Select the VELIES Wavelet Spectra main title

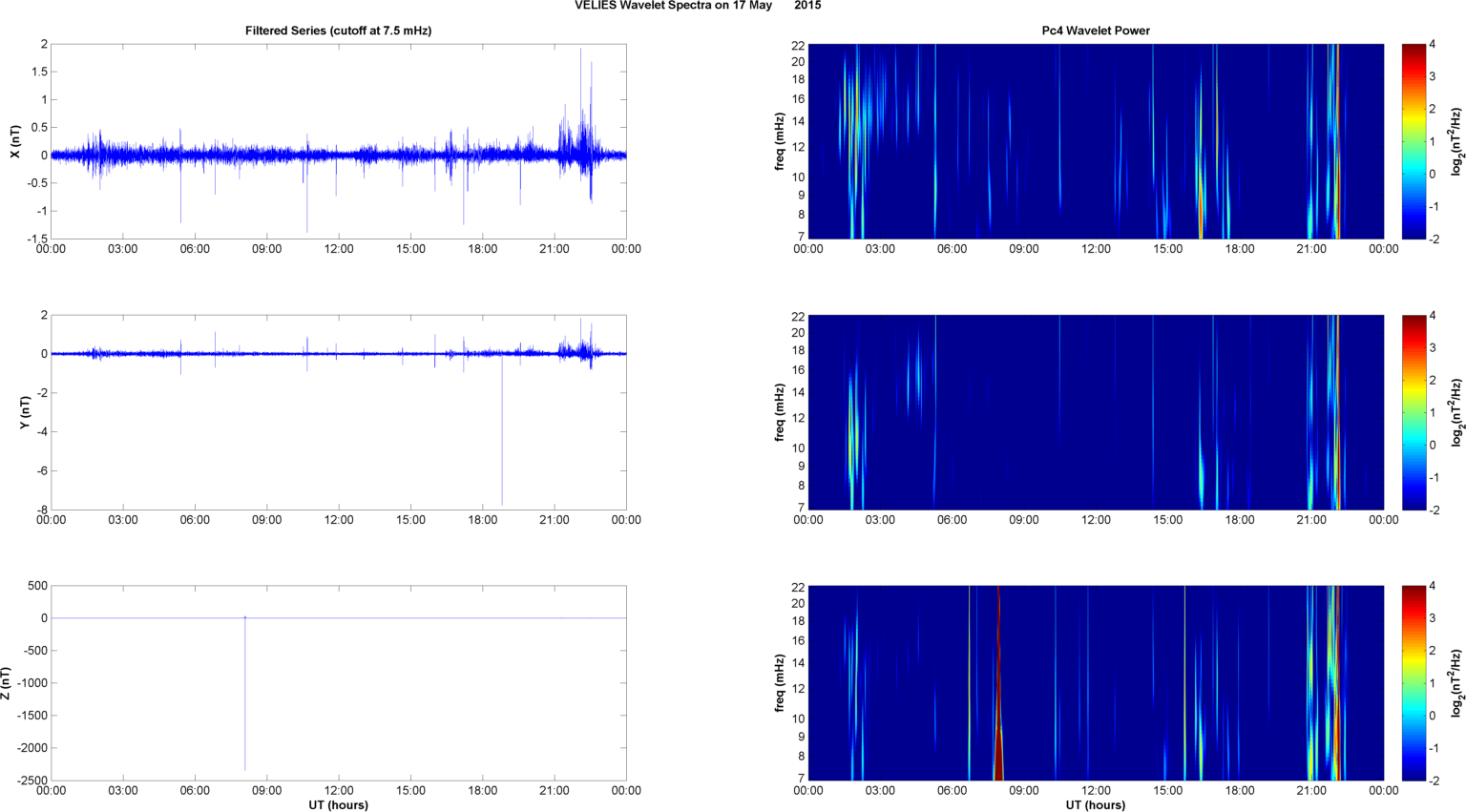coord(697,6)
